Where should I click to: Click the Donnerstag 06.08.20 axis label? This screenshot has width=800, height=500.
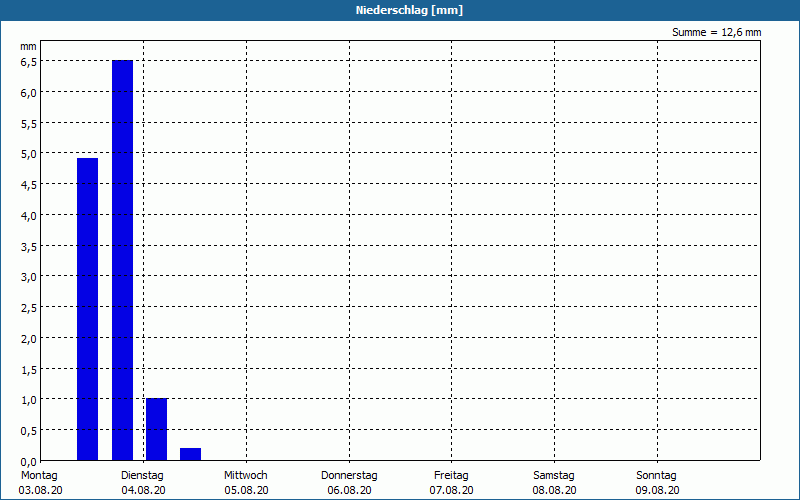click(x=349, y=483)
